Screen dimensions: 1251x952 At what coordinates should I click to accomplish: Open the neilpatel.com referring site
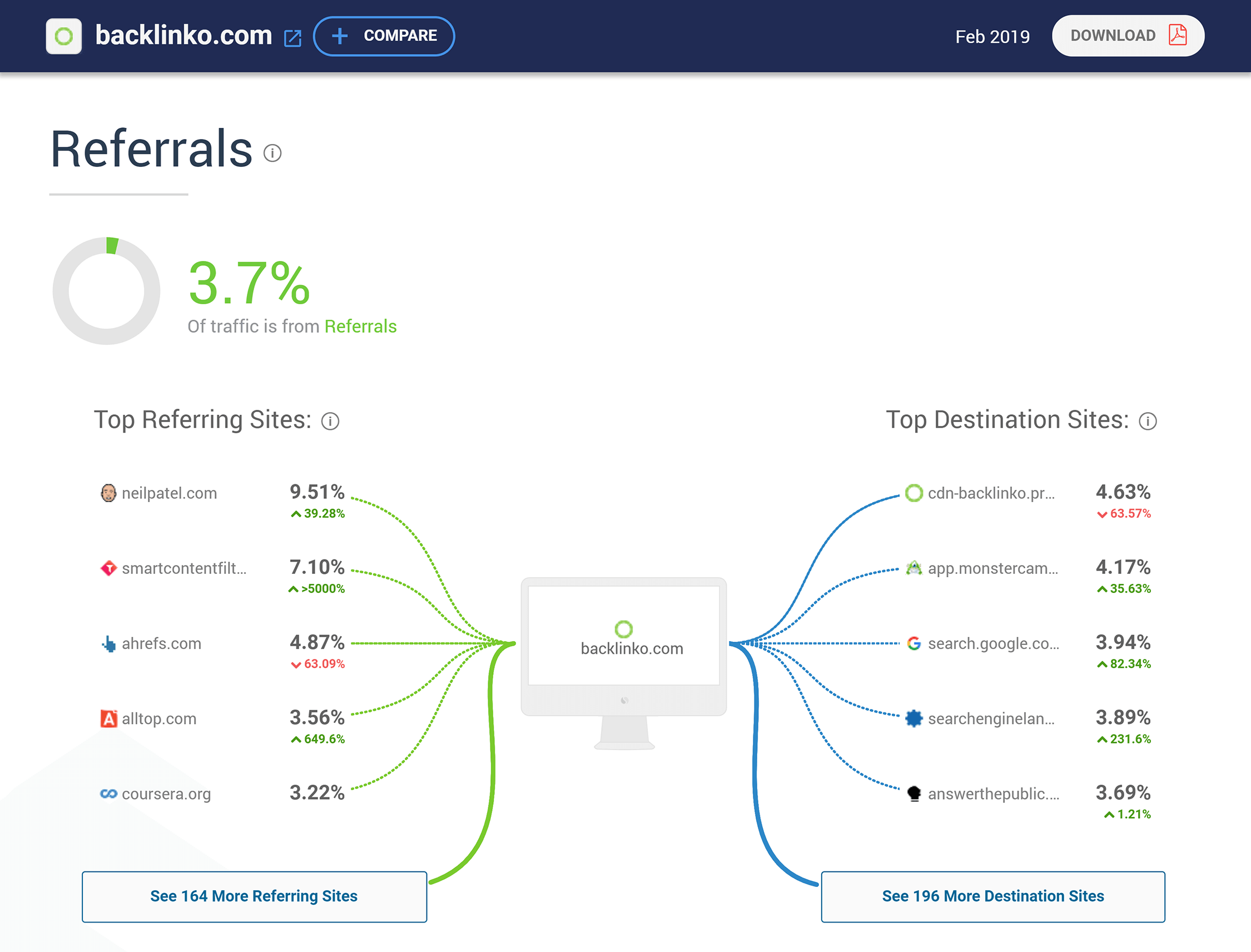(x=170, y=493)
